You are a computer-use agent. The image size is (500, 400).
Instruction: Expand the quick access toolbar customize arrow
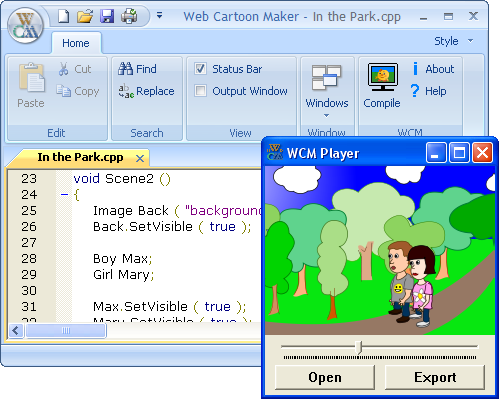(160, 15)
